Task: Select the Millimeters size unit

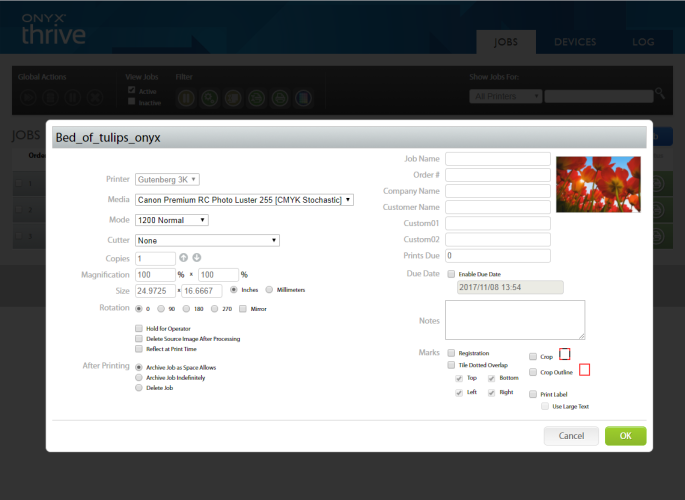Action: [270, 290]
